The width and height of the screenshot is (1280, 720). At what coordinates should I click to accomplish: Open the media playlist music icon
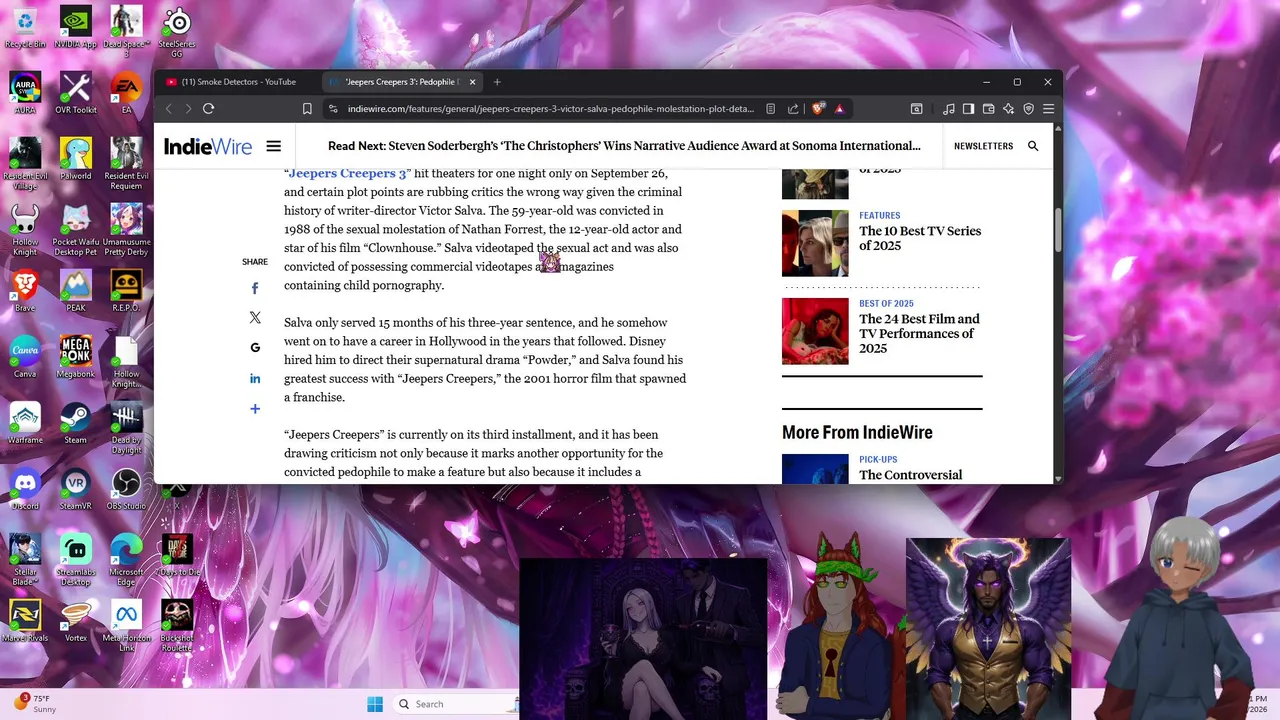(x=948, y=109)
